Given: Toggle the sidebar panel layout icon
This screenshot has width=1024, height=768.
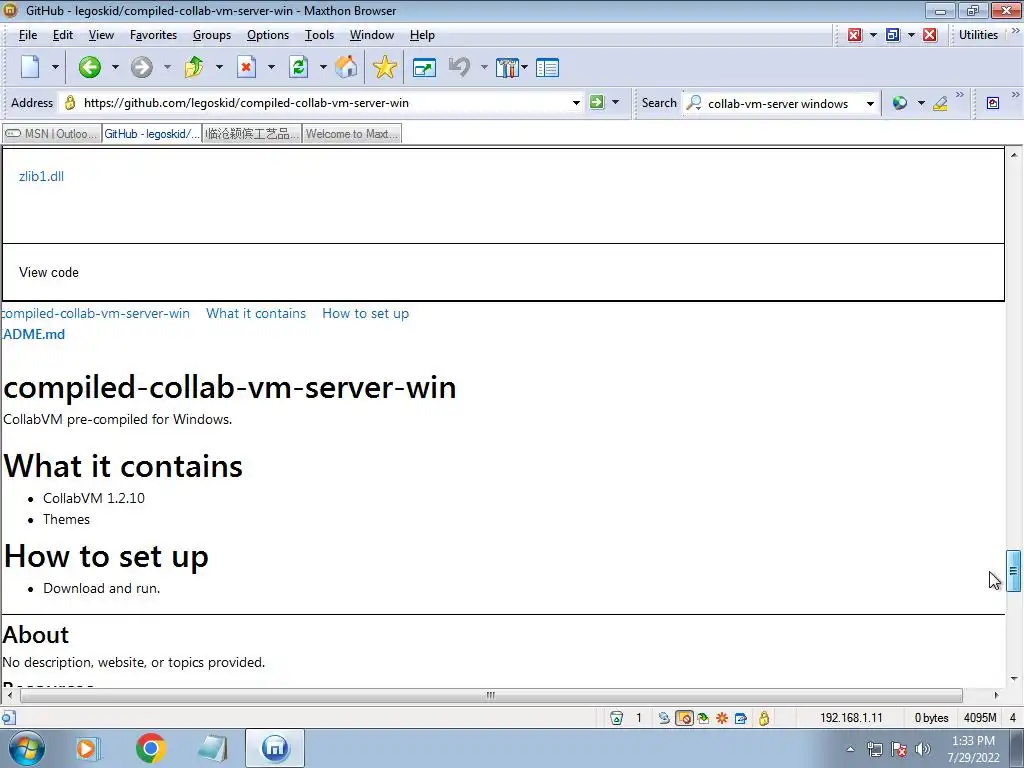Looking at the screenshot, I should (547, 67).
